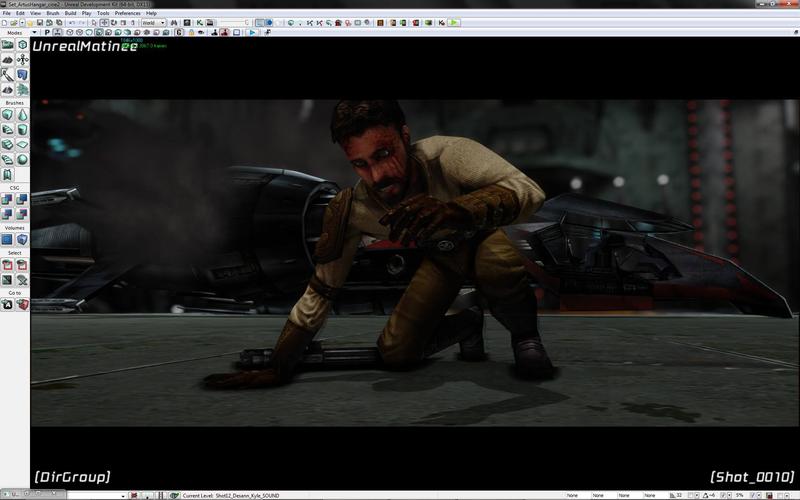The image size is (800, 500).
Task: Activate Geometry mode in the toolbox
Action: pyautogui.click(x=22, y=45)
